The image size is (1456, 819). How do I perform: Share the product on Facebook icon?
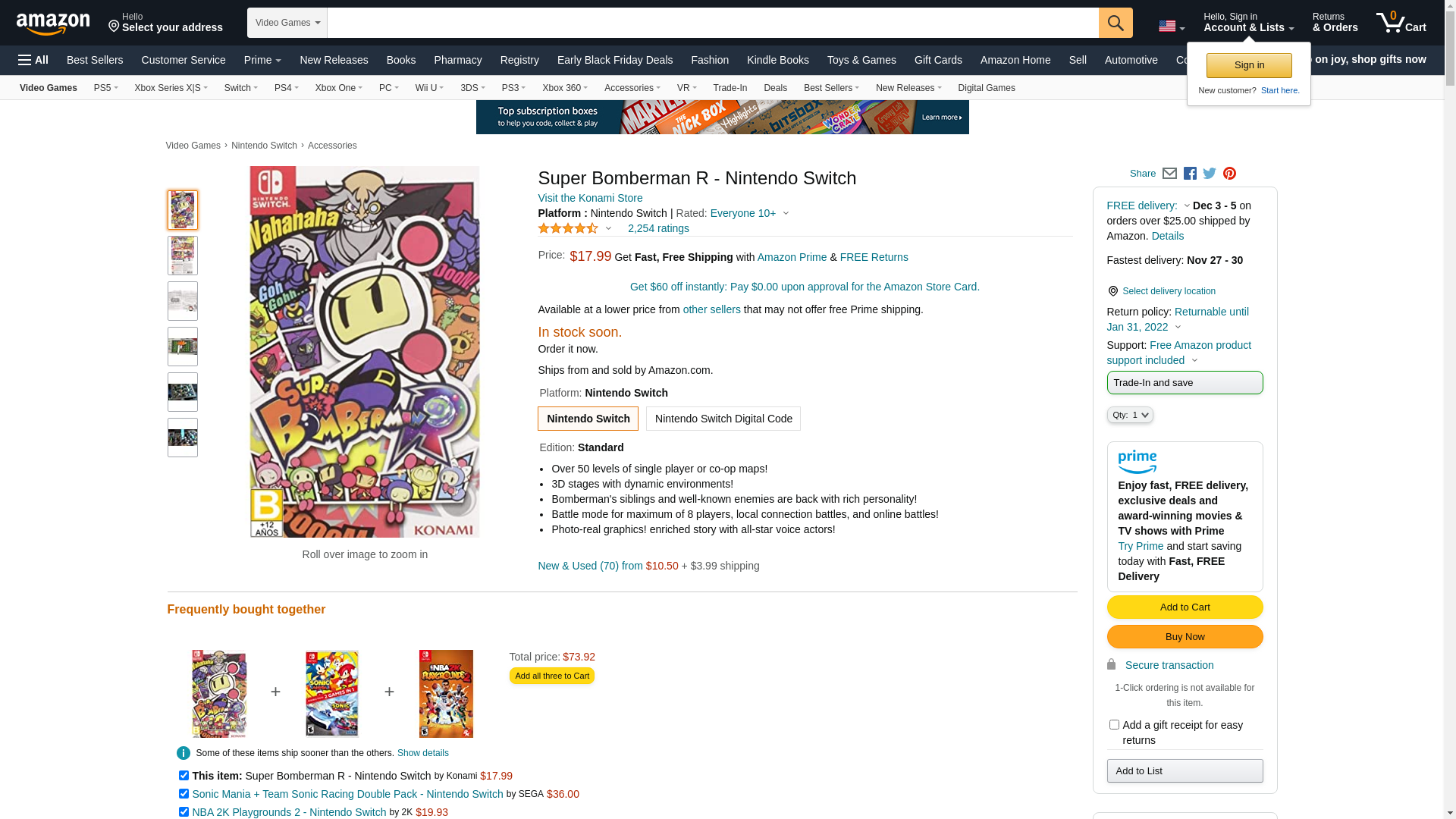click(x=1190, y=174)
